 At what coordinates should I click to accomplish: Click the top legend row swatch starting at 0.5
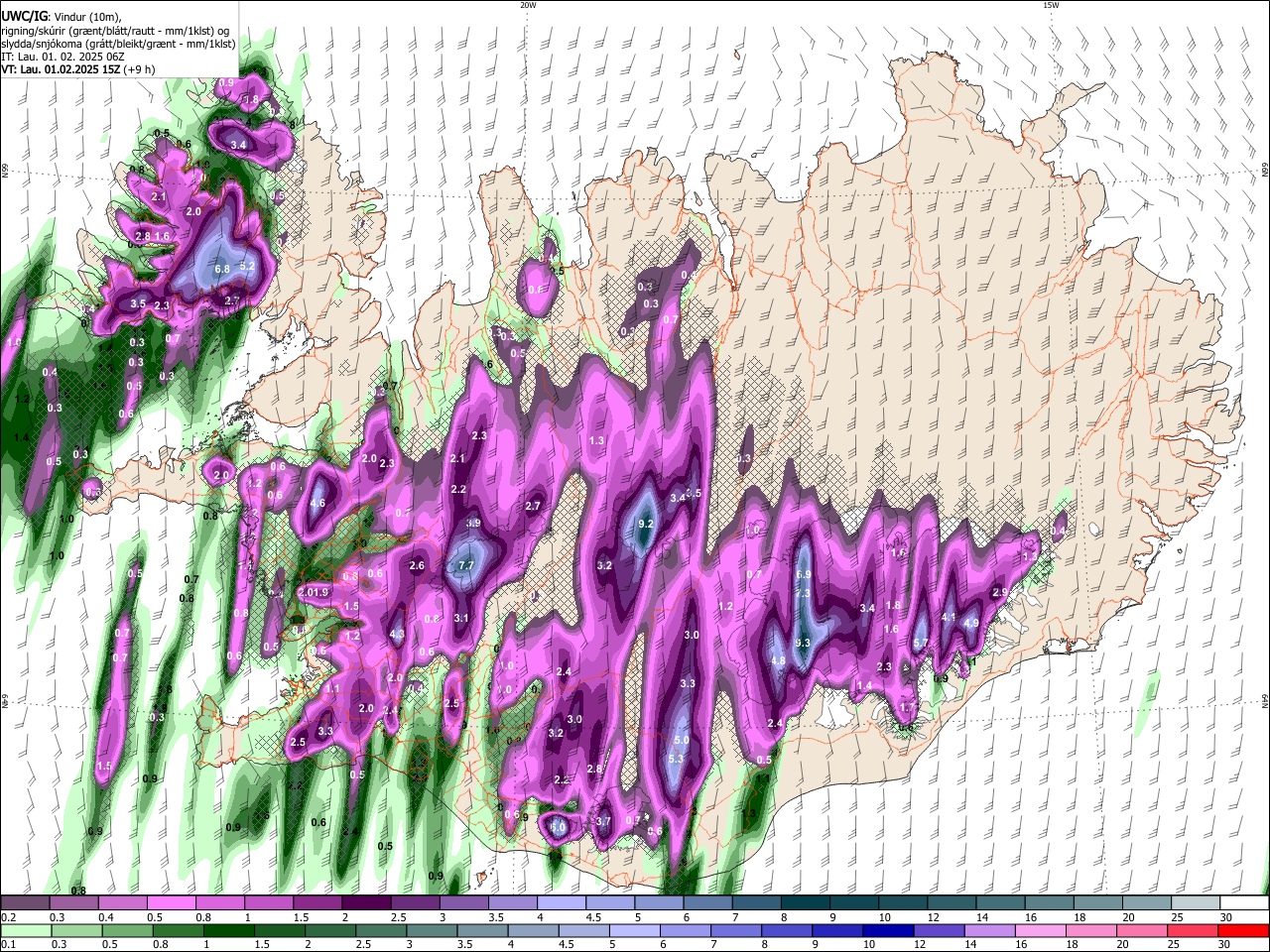click(172, 903)
